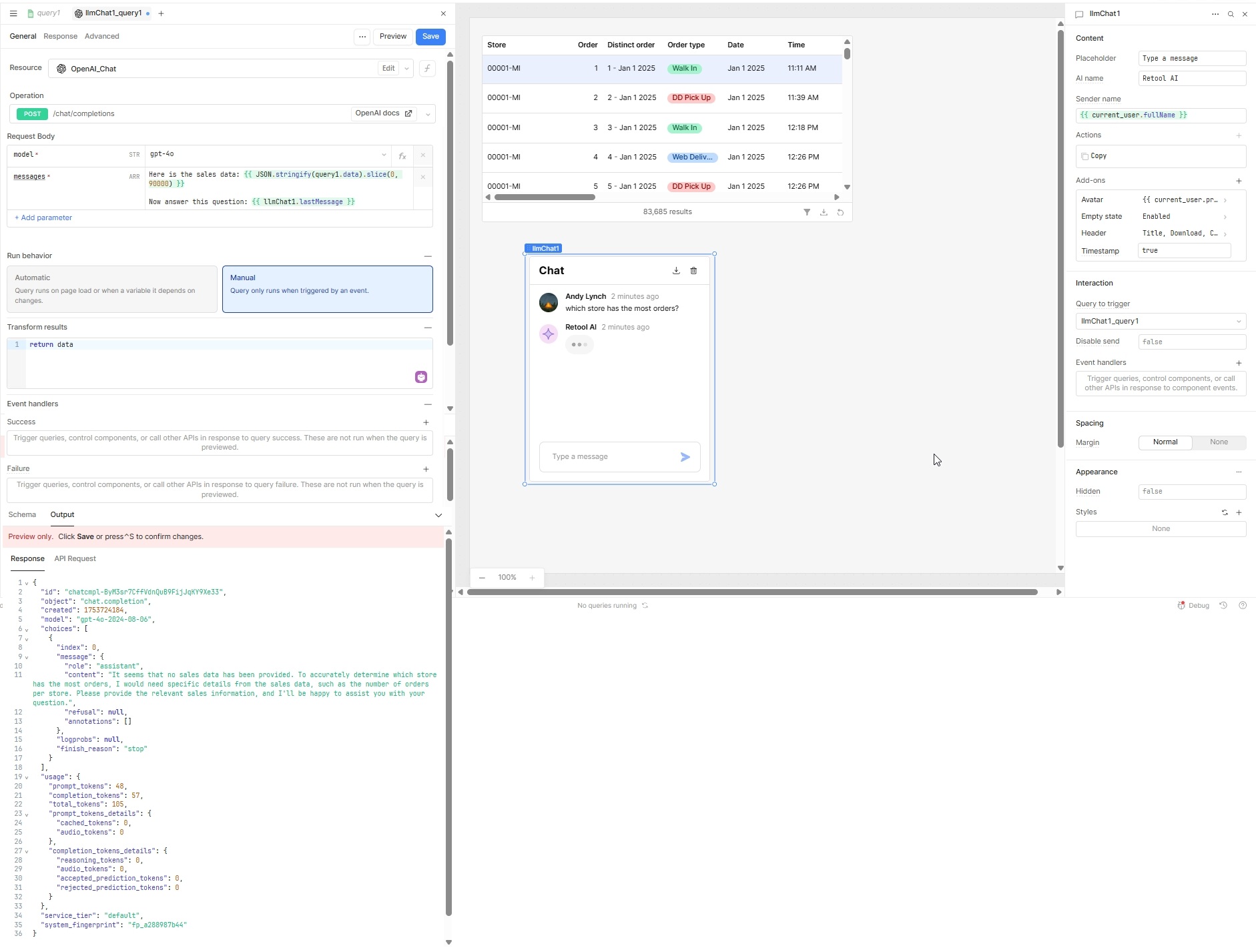Switch to the Advanced tab

pos(102,37)
